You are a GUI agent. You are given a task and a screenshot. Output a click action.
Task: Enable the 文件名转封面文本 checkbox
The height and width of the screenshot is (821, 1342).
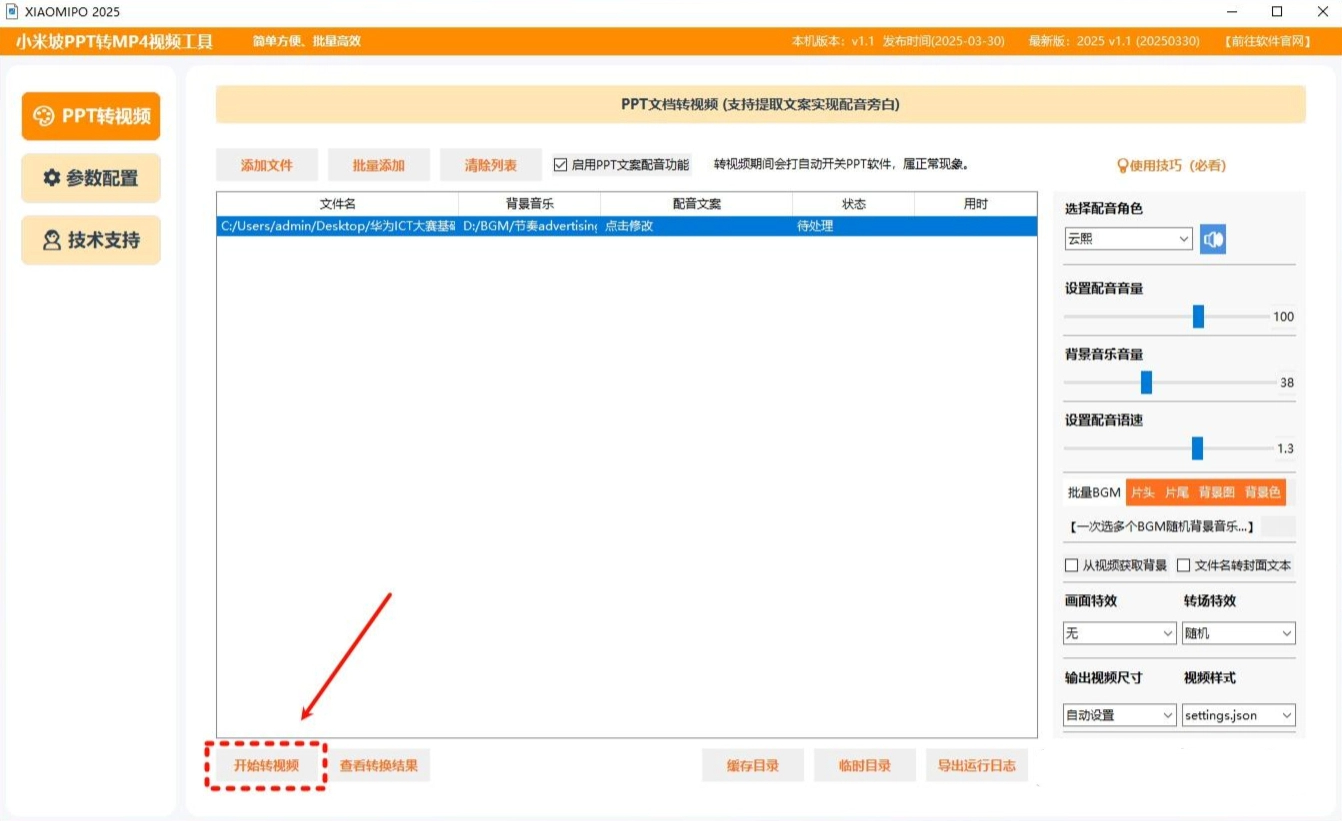pos(1184,565)
